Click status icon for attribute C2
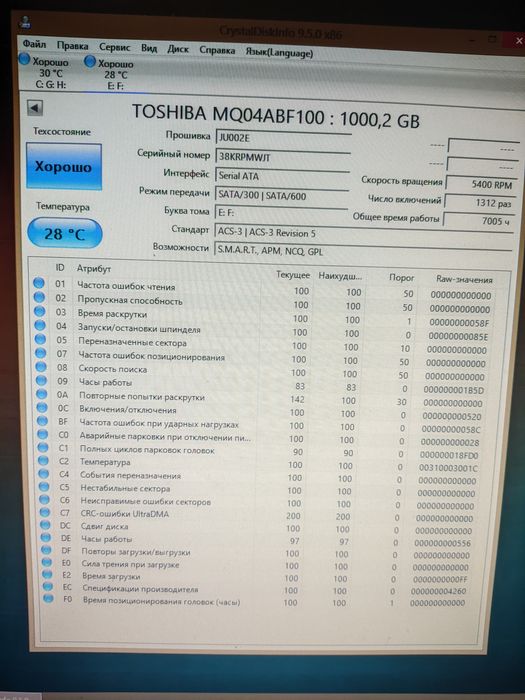This screenshot has width=525, height=700. (43, 460)
